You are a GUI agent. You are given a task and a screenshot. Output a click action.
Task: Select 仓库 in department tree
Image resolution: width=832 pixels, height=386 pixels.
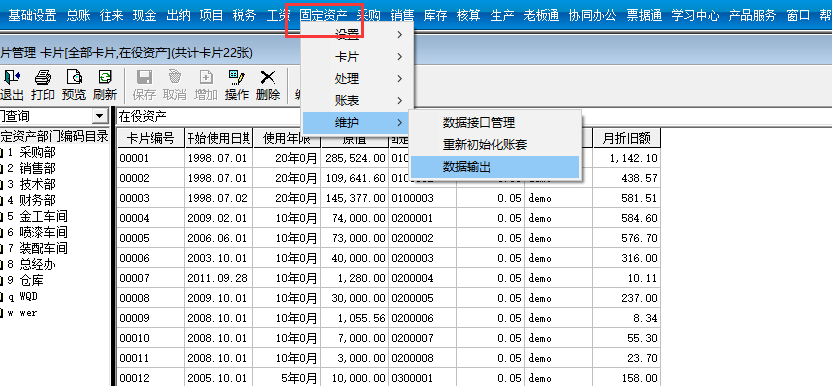tap(31, 280)
